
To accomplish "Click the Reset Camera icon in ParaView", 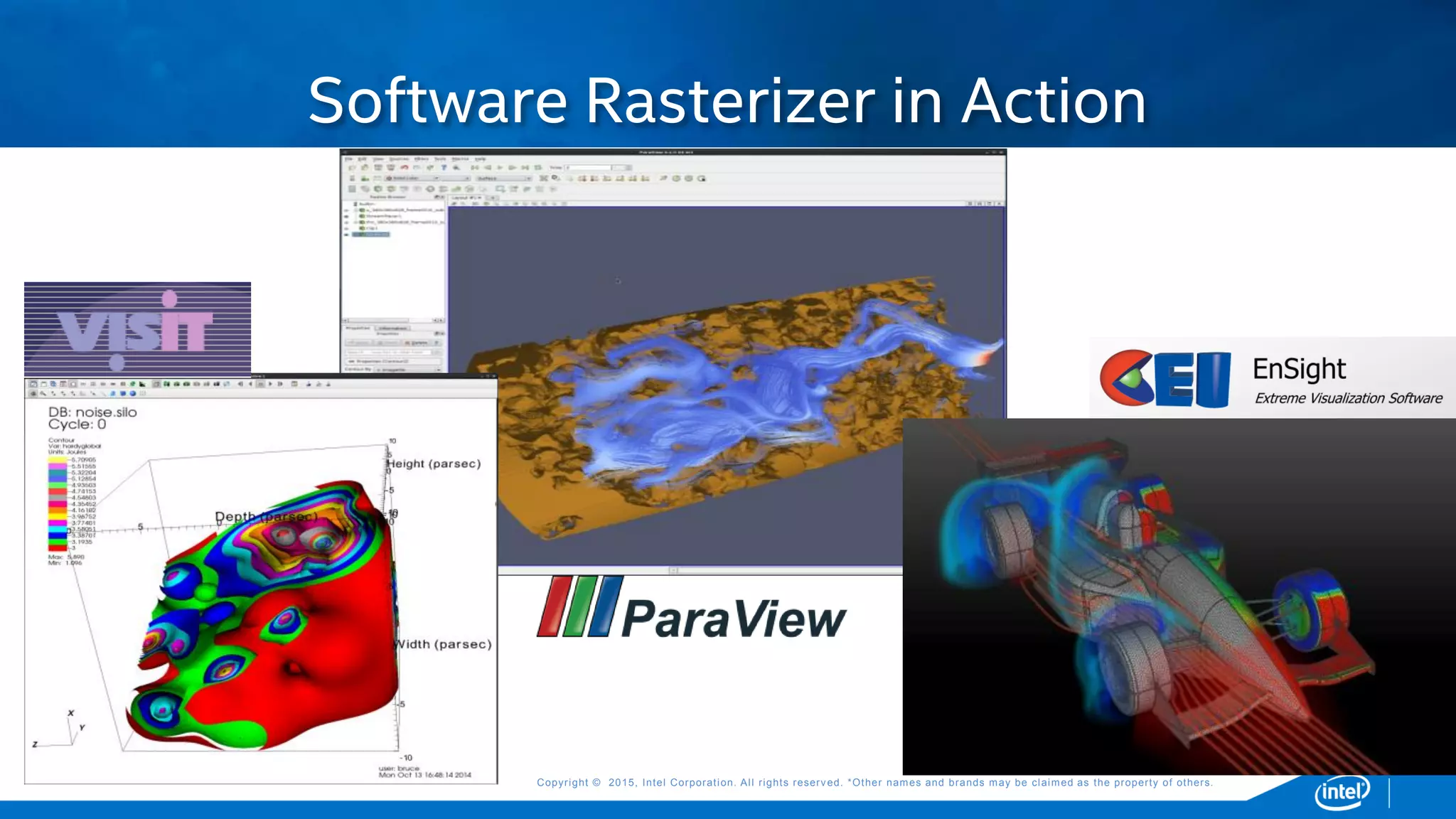I will [543, 178].
